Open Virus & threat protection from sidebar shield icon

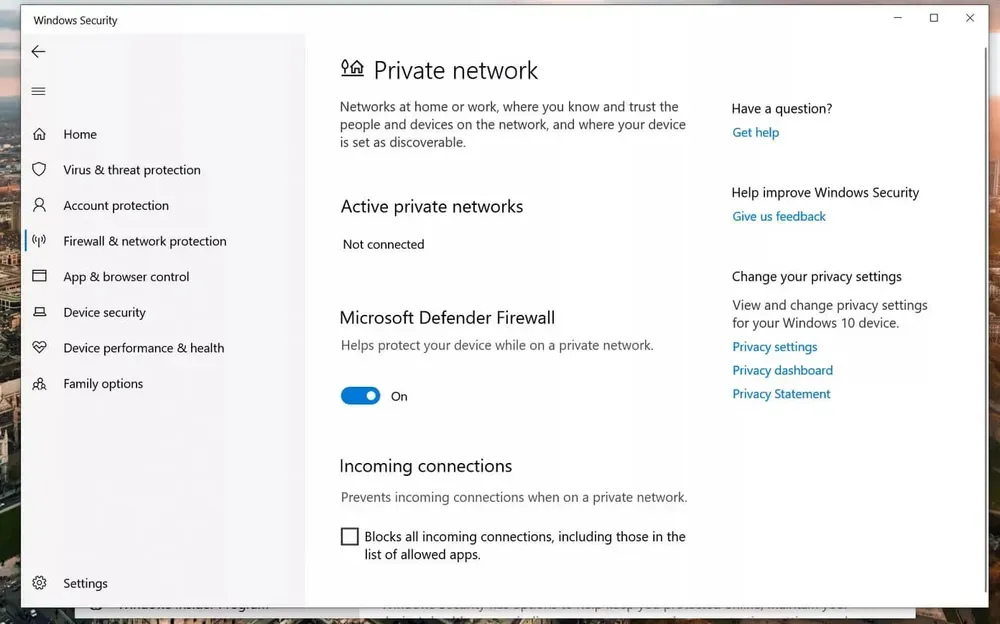click(x=40, y=169)
